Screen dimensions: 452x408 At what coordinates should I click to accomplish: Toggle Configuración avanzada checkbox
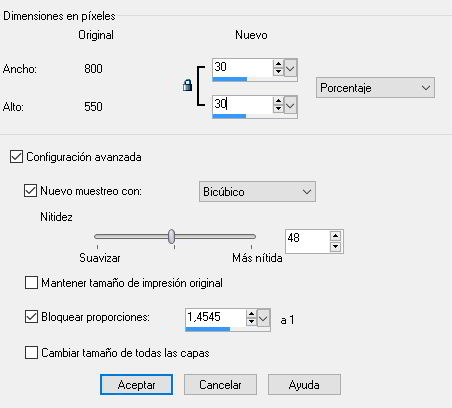(16, 157)
